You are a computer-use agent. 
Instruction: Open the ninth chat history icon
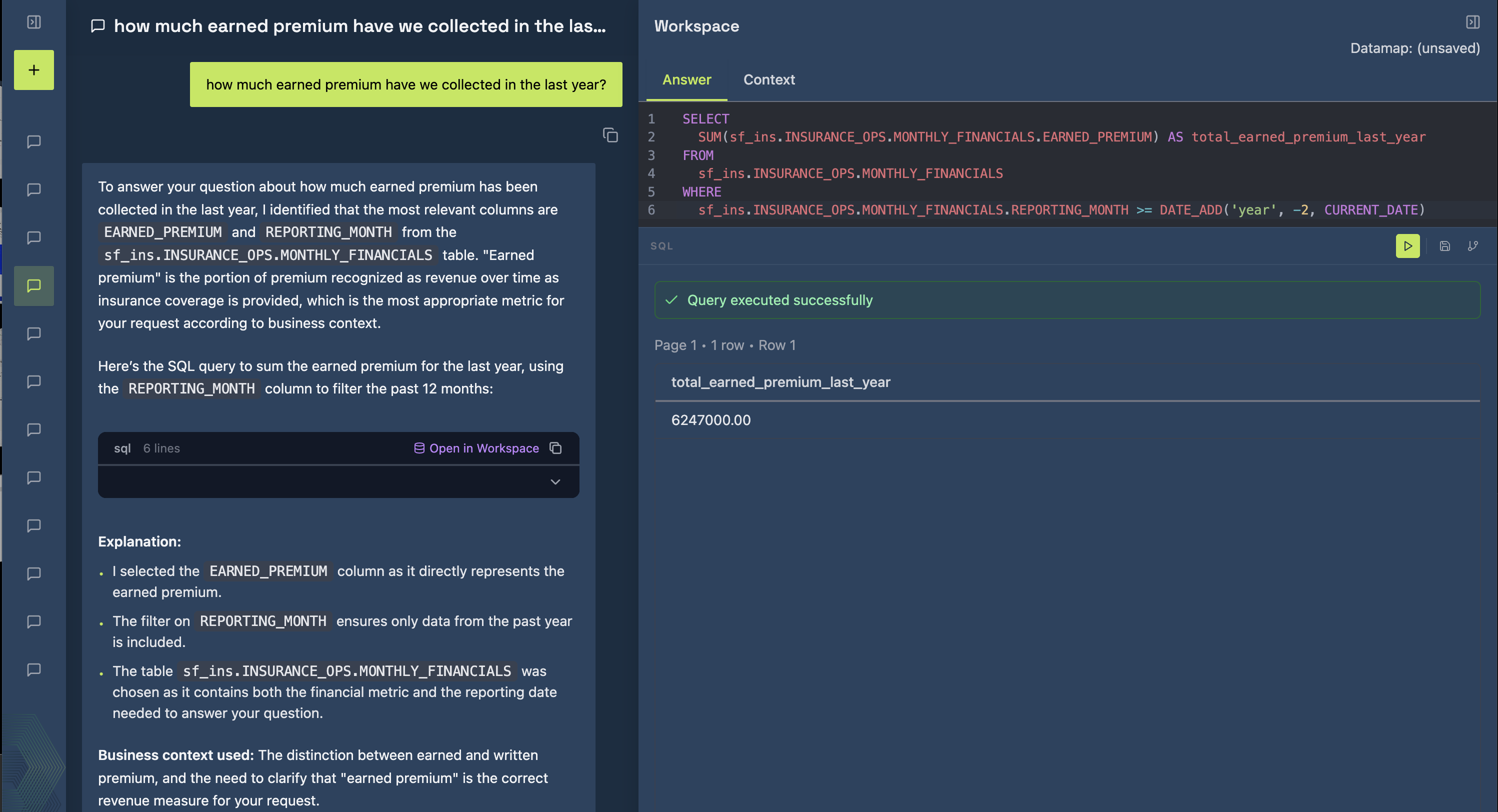(x=33, y=525)
